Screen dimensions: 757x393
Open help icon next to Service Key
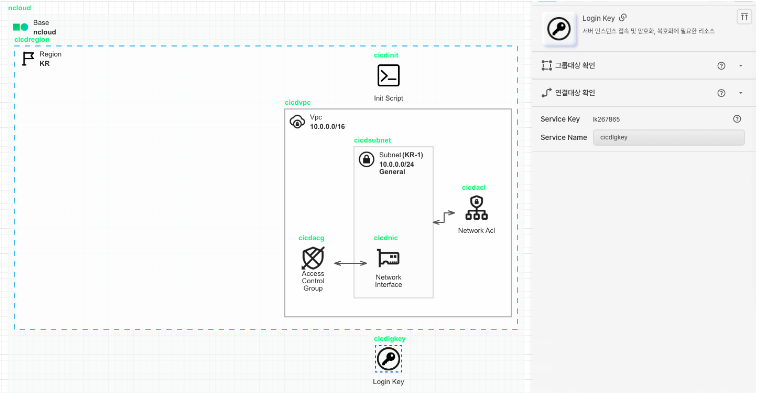pos(737,119)
